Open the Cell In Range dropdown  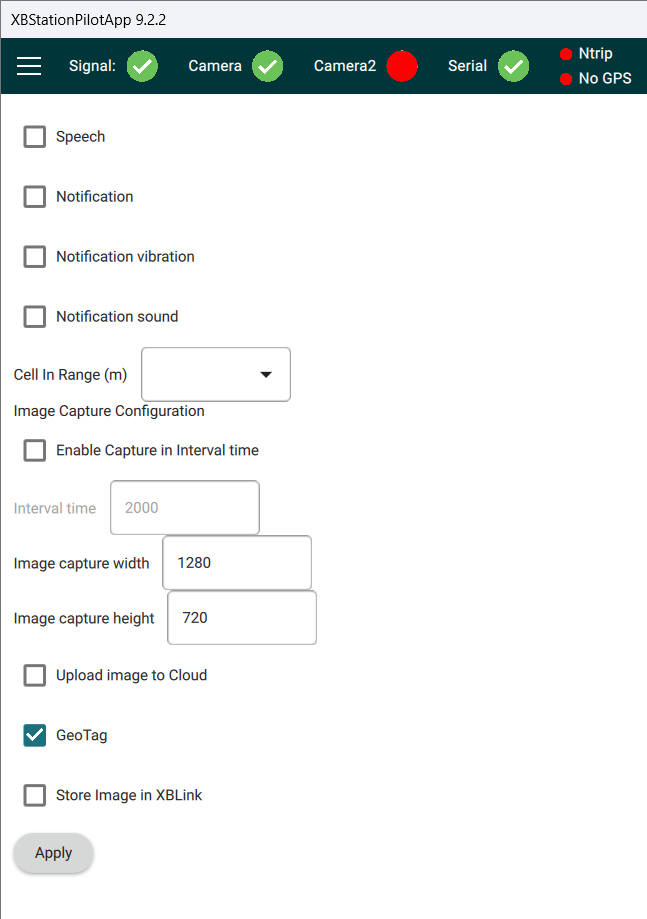(217, 374)
